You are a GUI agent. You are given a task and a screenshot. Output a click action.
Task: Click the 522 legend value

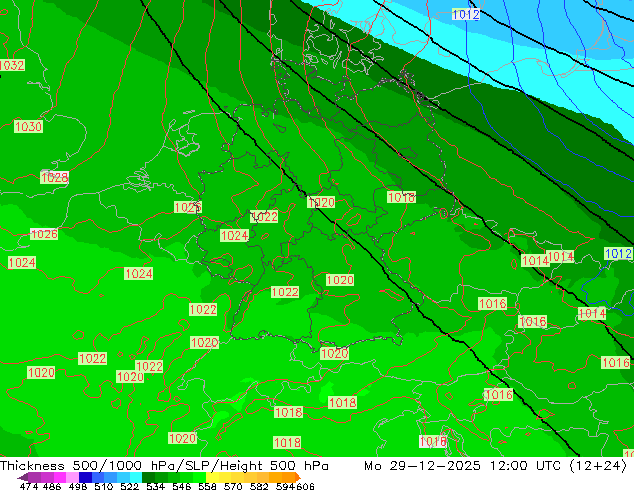coord(129,486)
